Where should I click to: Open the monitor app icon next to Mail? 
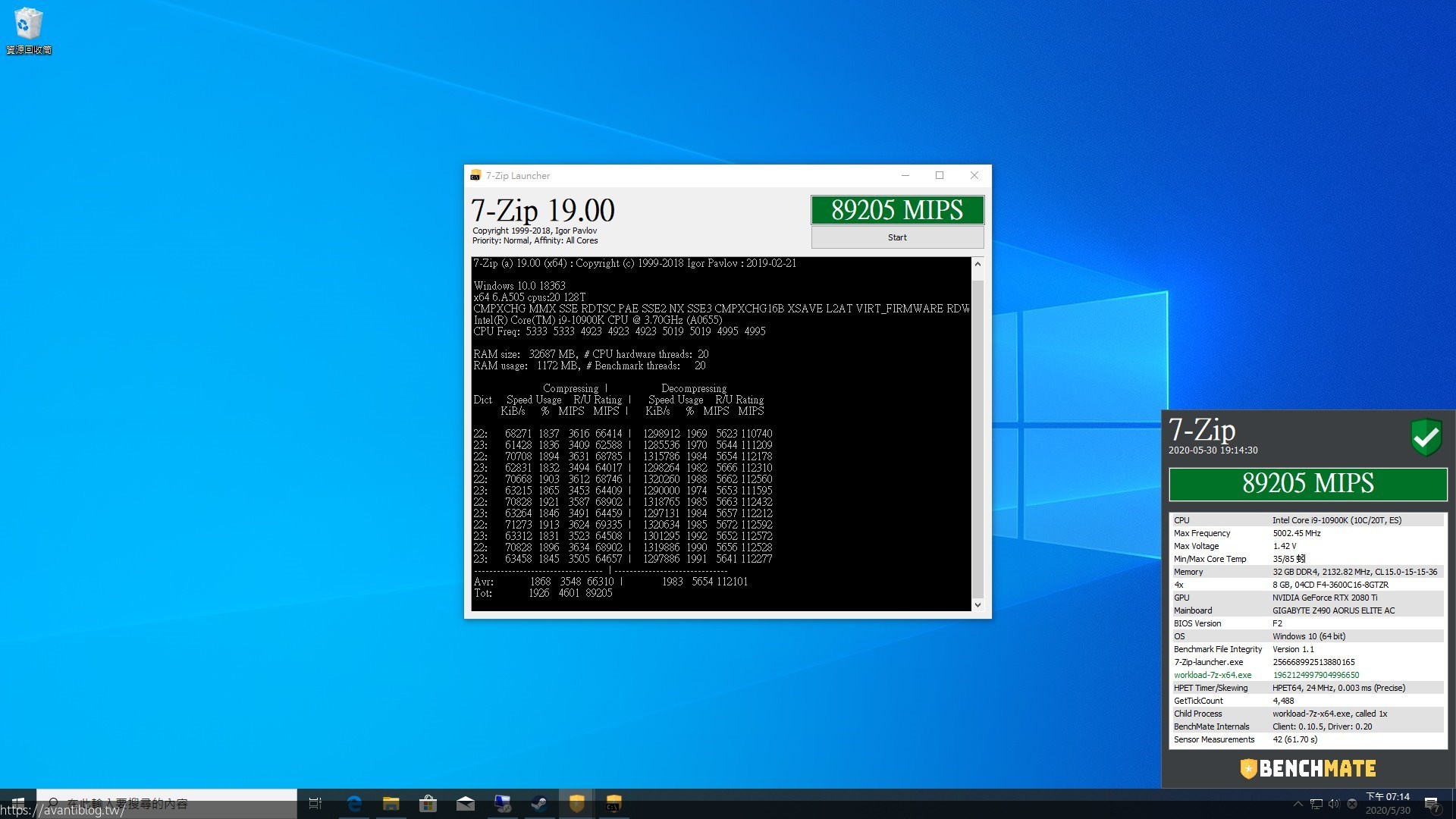coord(503,804)
